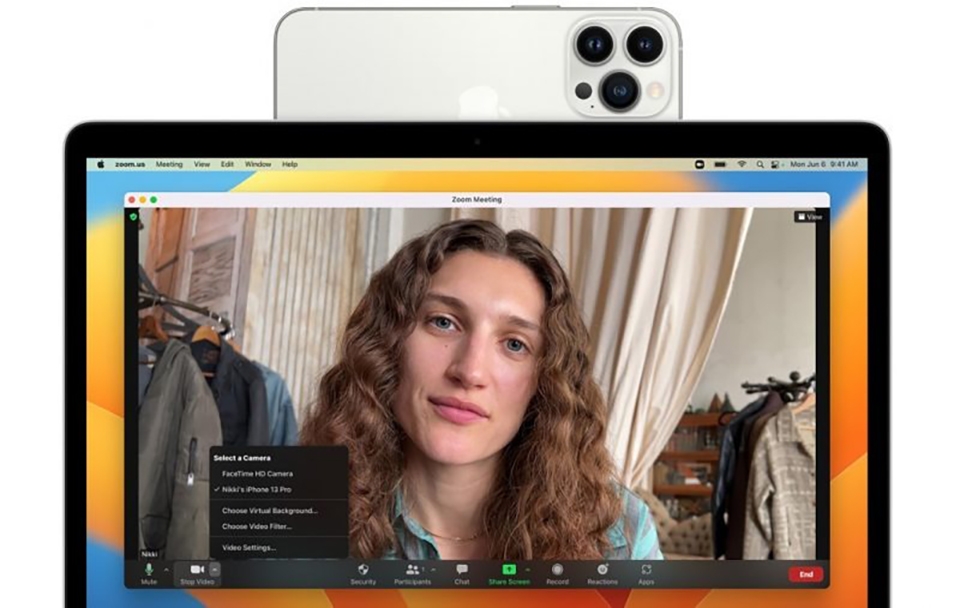The width and height of the screenshot is (960, 608).
Task: Click the Zoom Meeting title text
Action: 476,200
